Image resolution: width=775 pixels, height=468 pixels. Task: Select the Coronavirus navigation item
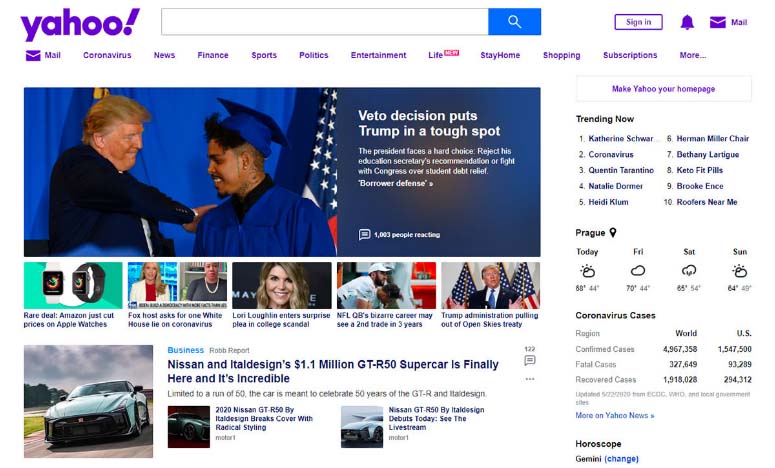[x=107, y=56]
